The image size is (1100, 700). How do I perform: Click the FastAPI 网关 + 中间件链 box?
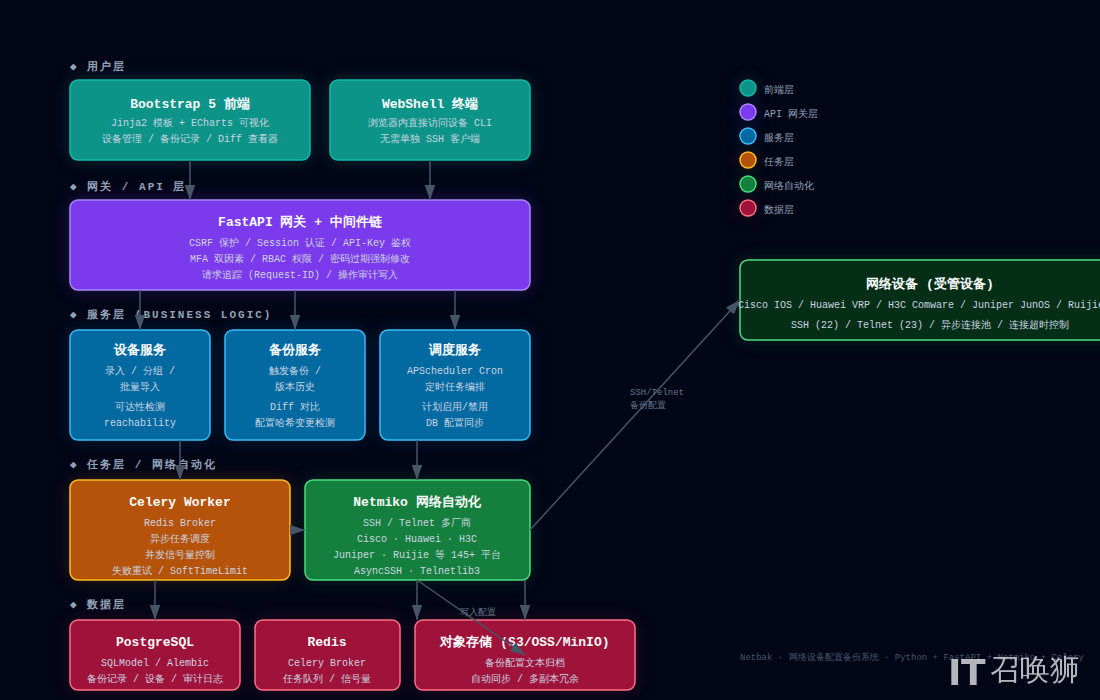pyautogui.click(x=300, y=245)
